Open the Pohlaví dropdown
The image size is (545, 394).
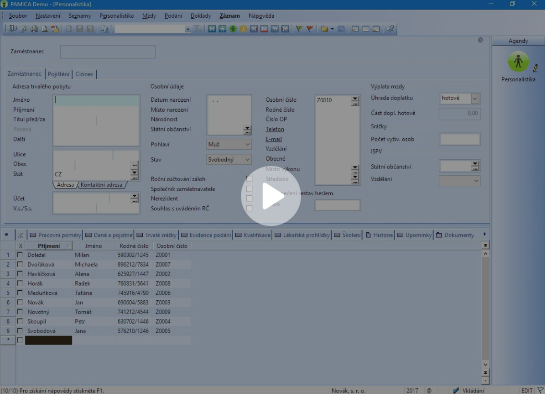(229, 144)
